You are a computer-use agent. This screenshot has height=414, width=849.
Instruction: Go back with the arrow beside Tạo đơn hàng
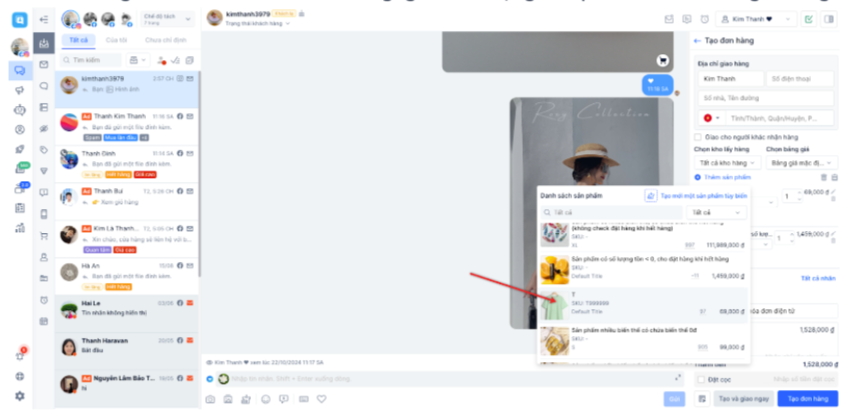pos(697,41)
